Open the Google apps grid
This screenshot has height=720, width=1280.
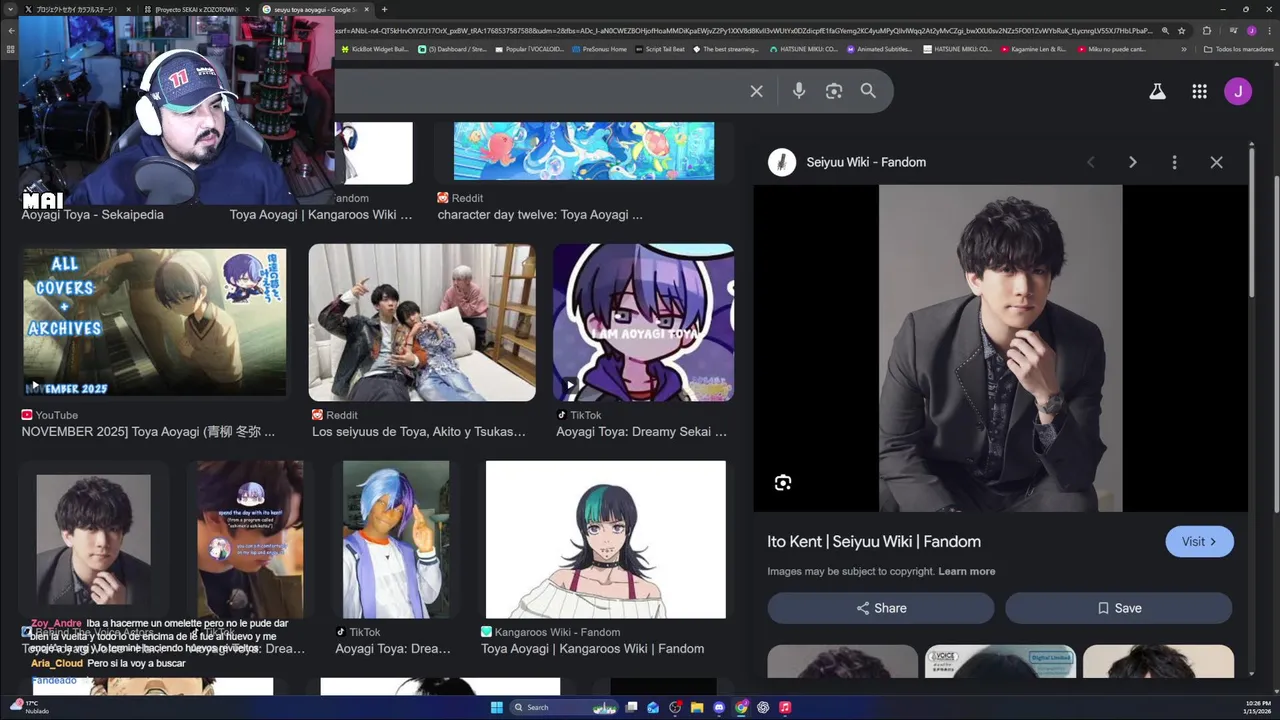click(1199, 91)
